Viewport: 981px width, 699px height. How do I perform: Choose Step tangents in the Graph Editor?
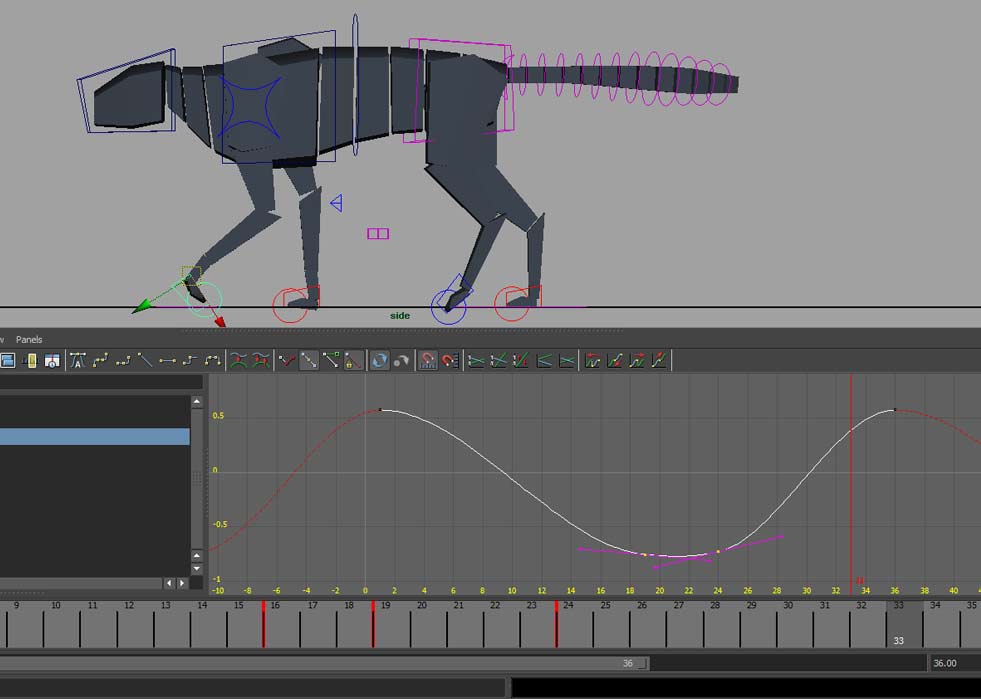click(190, 360)
